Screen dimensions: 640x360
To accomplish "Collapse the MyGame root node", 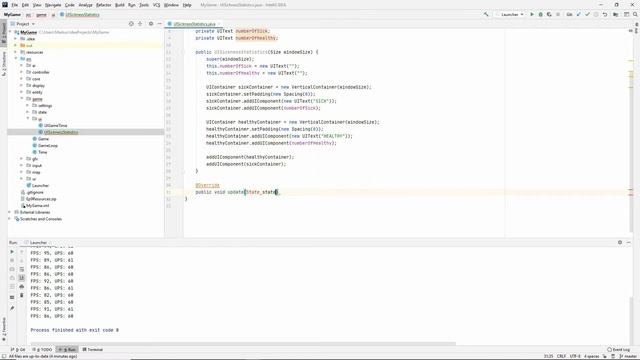I will [x=11, y=32].
